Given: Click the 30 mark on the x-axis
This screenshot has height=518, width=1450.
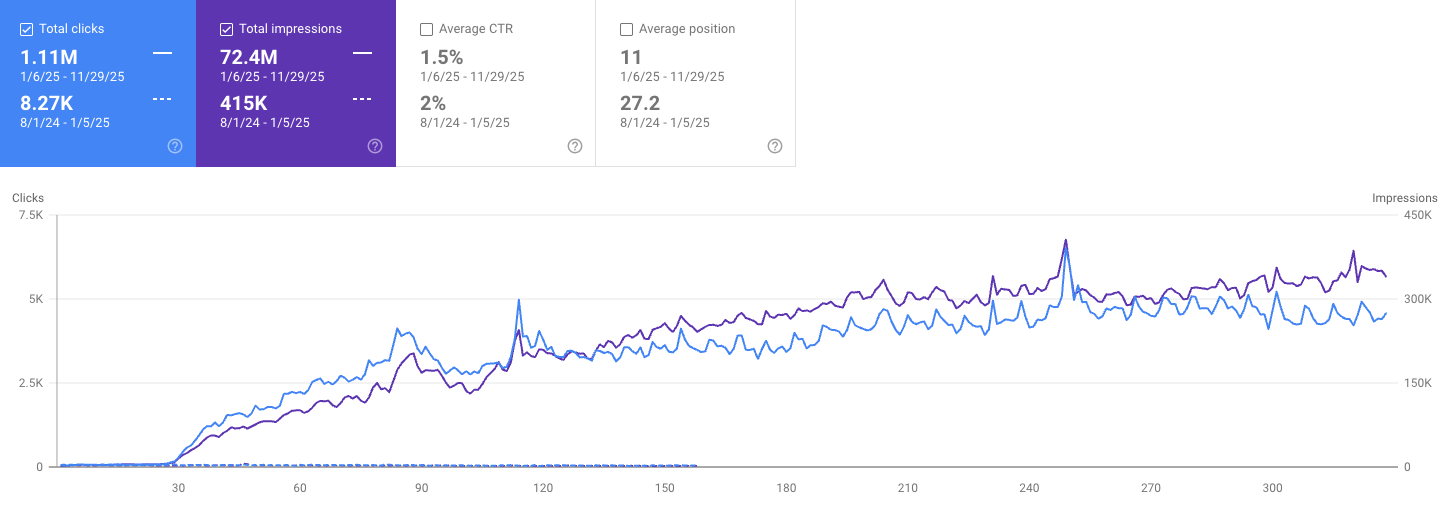Looking at the screenshot, I should 178,488.
